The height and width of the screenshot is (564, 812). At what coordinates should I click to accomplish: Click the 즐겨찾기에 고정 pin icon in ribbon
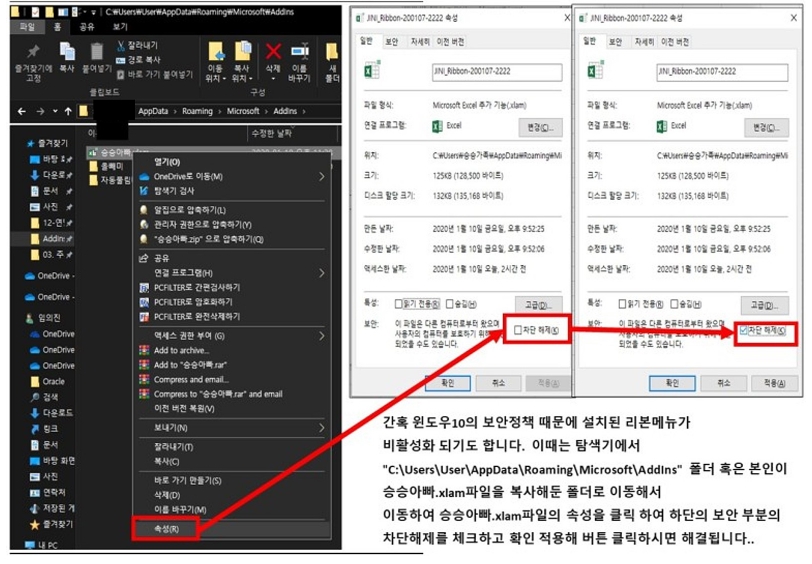pyautogui.click(x=34, y=51)
